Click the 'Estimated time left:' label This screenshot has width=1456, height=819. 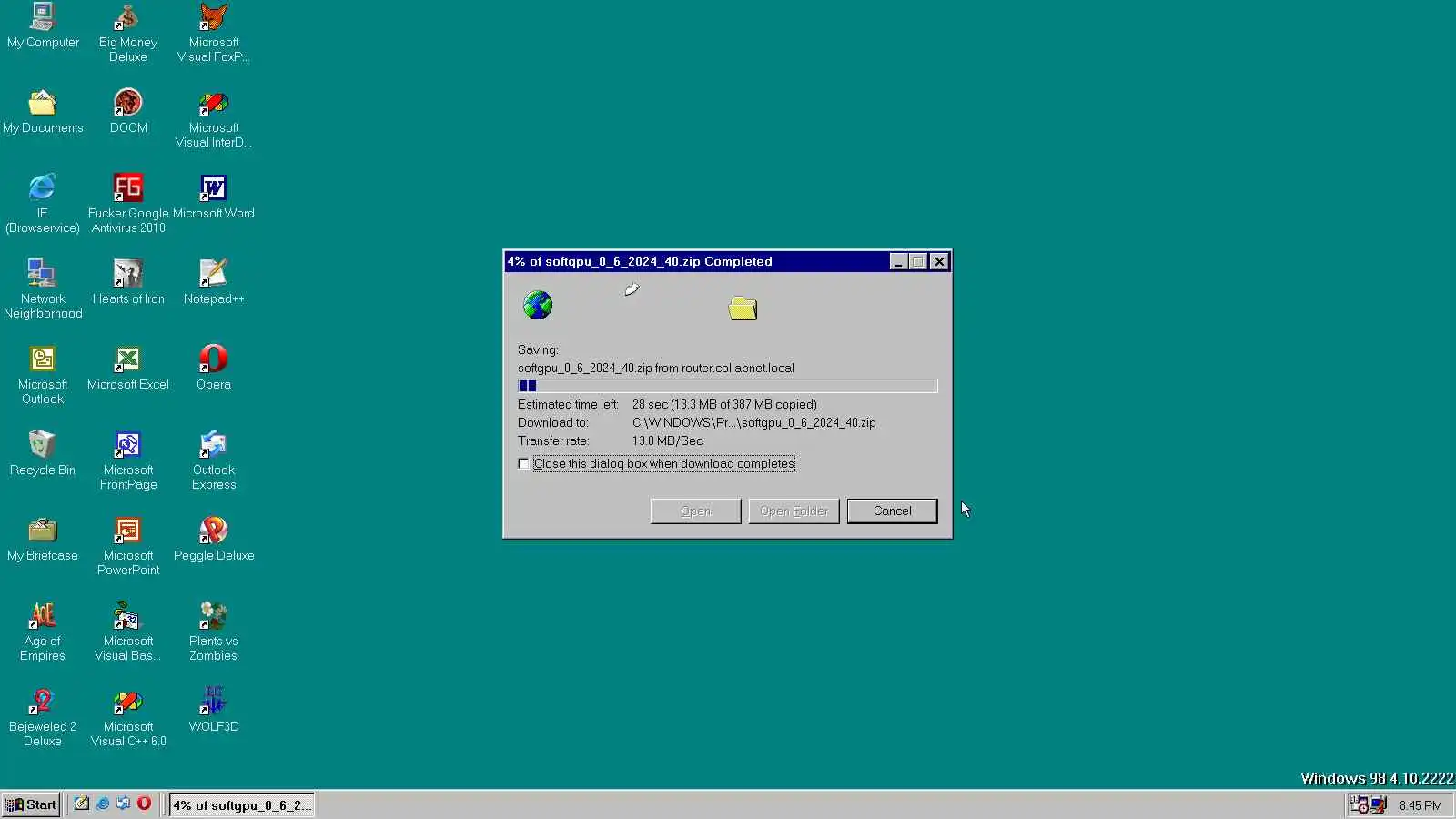(568, 404)
